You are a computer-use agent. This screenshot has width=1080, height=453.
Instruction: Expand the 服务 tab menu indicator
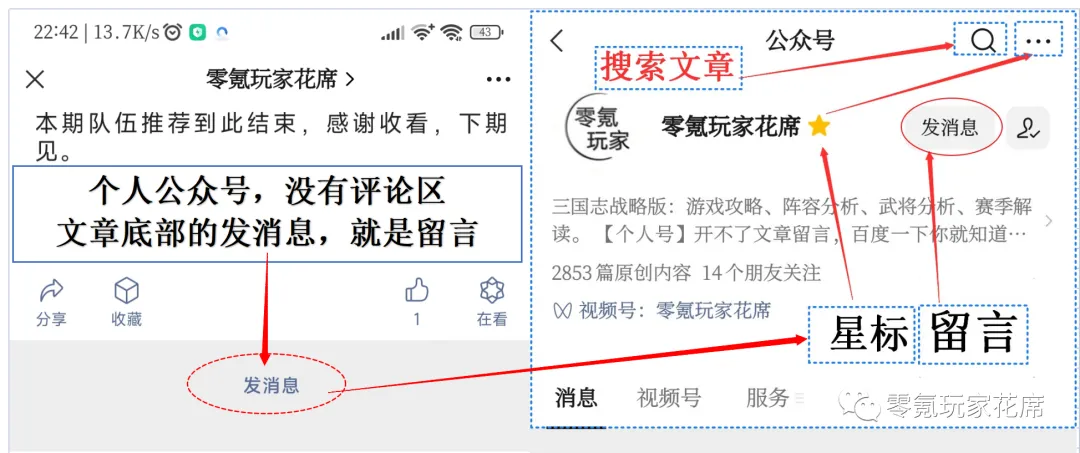coord(800,397)
